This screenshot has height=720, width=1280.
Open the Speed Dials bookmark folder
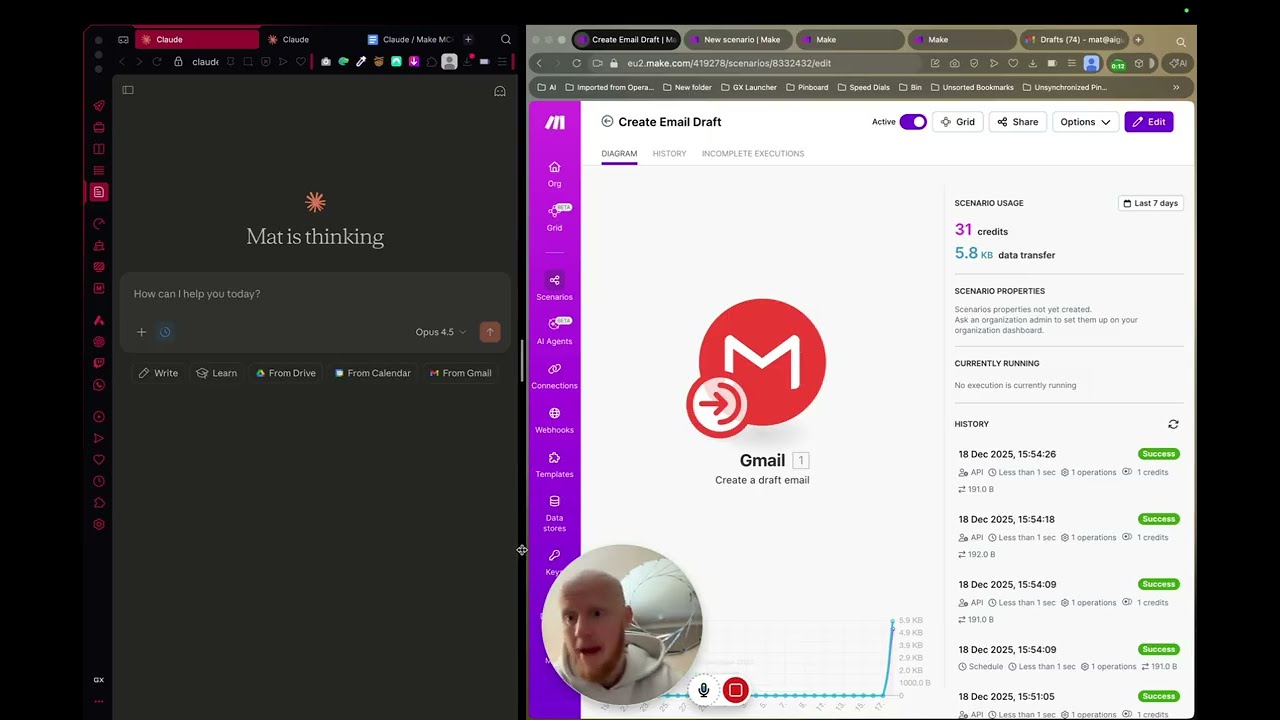point(863,87)
